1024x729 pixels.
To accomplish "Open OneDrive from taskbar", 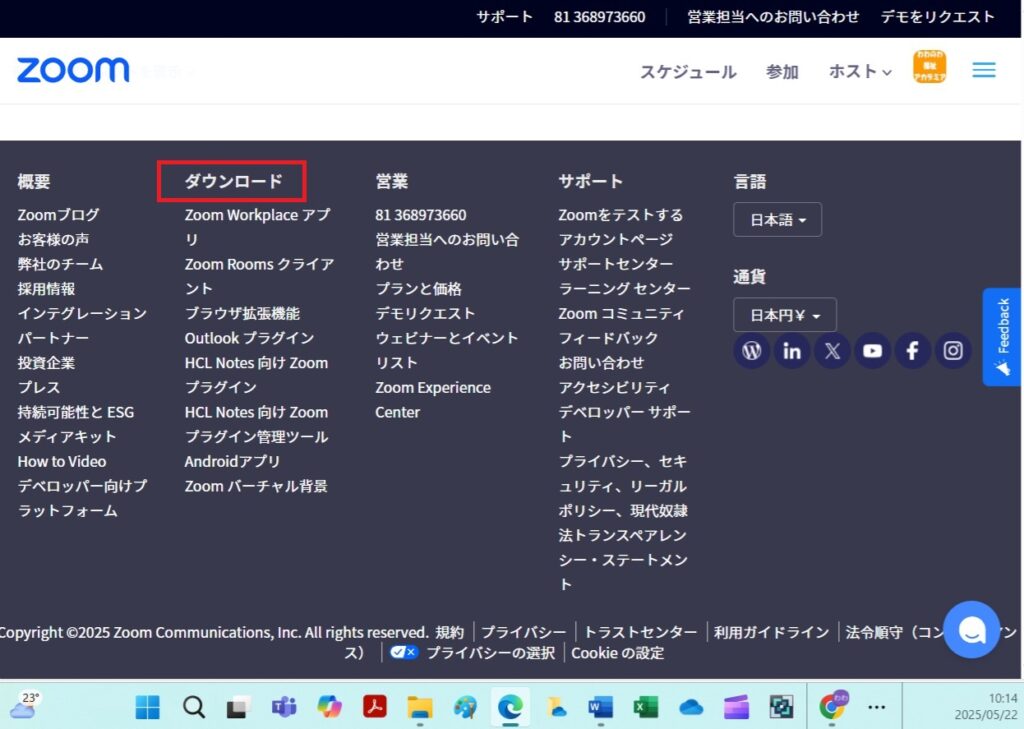I will (x=691, y=707).
